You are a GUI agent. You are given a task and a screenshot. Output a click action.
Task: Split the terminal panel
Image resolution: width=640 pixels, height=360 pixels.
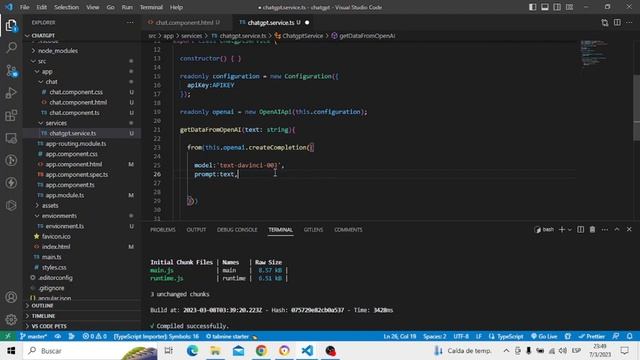580,230
